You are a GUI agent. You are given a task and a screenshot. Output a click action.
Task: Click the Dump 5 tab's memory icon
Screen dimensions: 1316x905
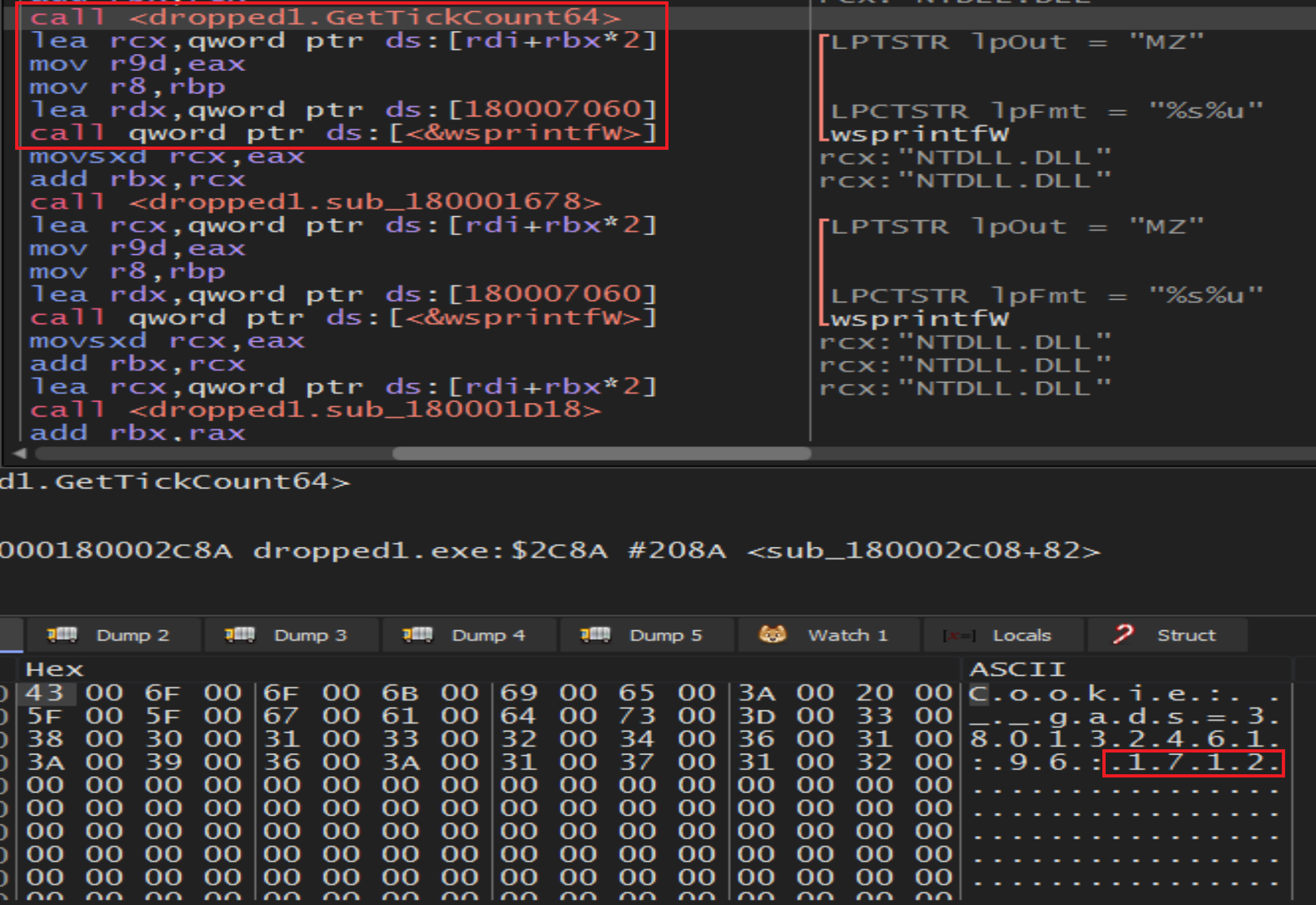(595, 634)
